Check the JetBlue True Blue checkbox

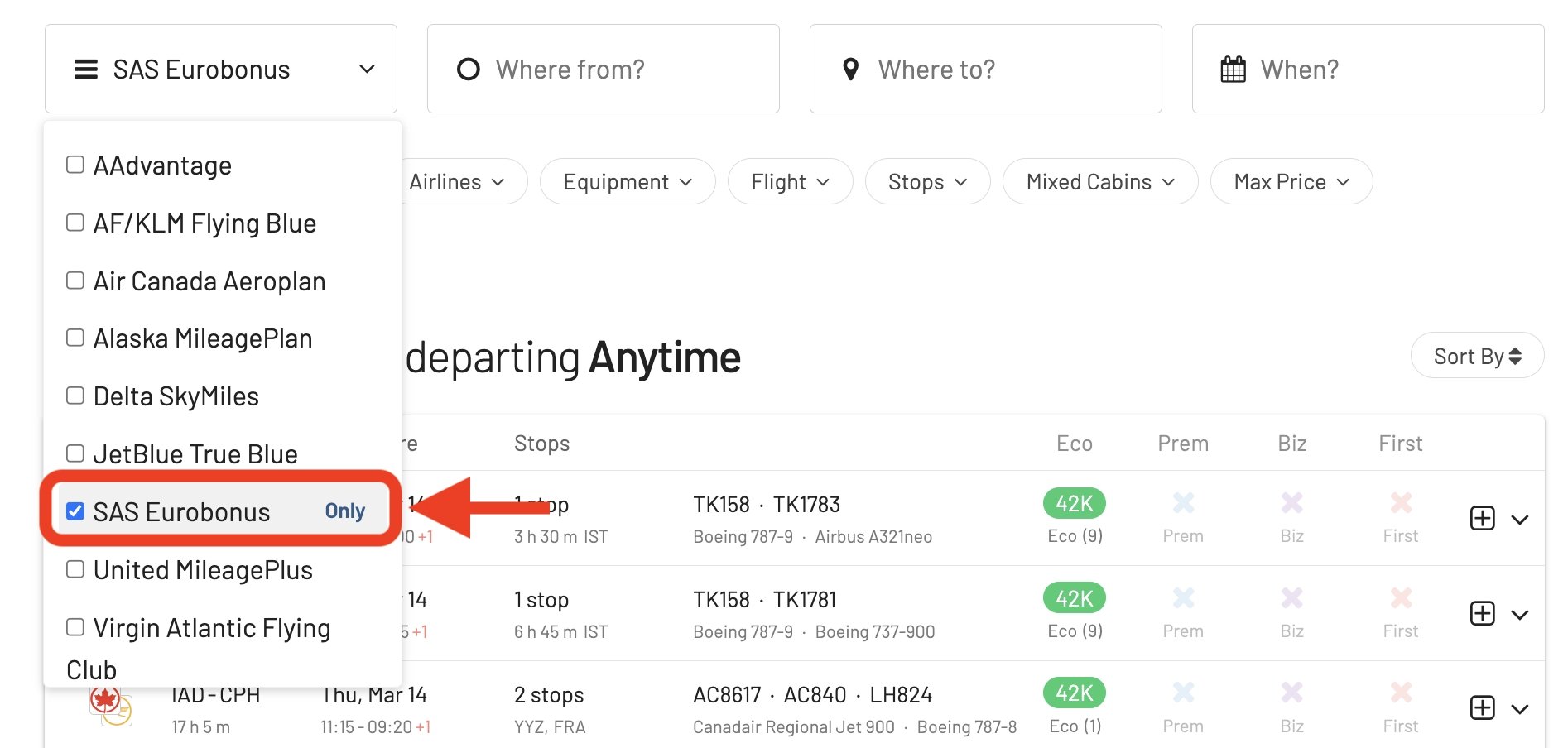[75, 453]
